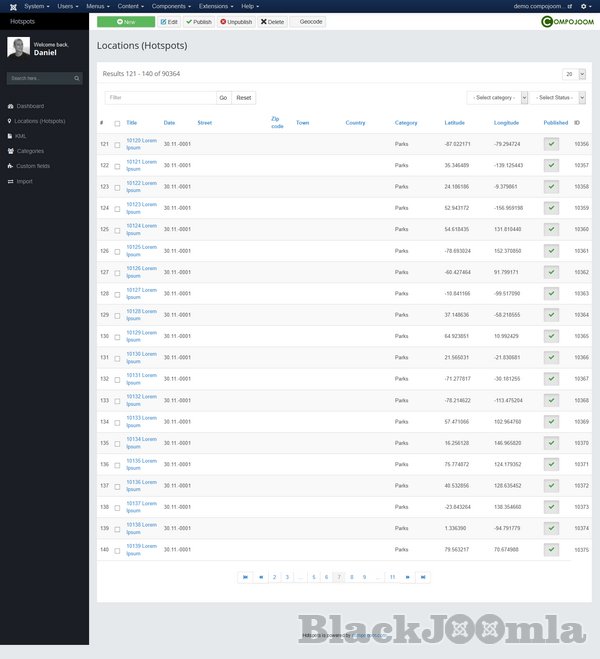Click the green published checkmark for row 121
600x659 pixels.
coord(551,144)
